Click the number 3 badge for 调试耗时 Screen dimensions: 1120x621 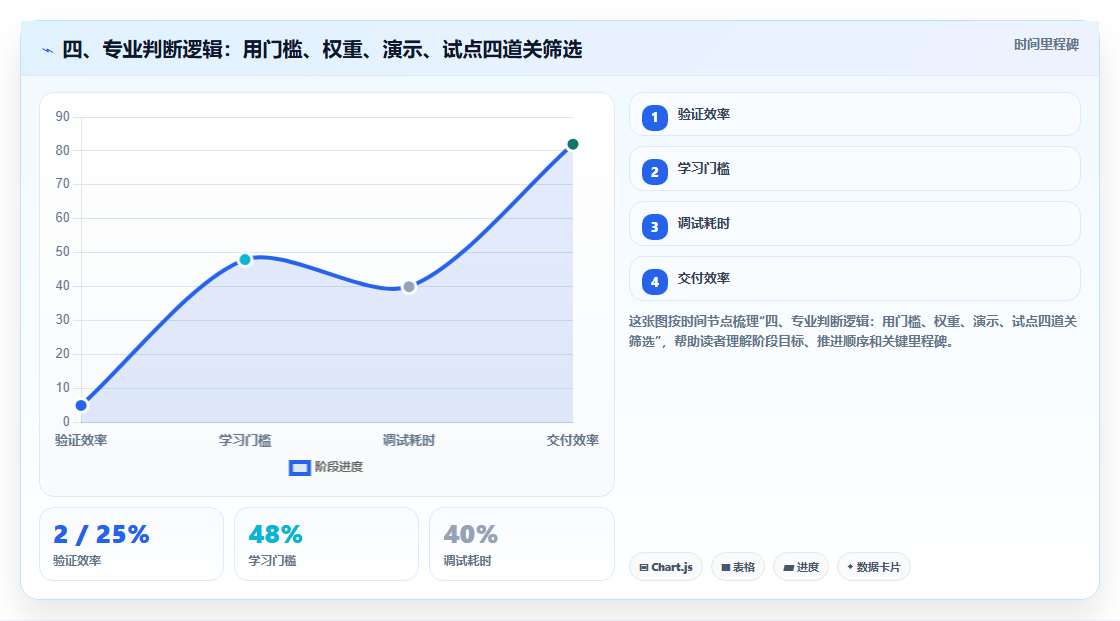(x=654, y=227)
